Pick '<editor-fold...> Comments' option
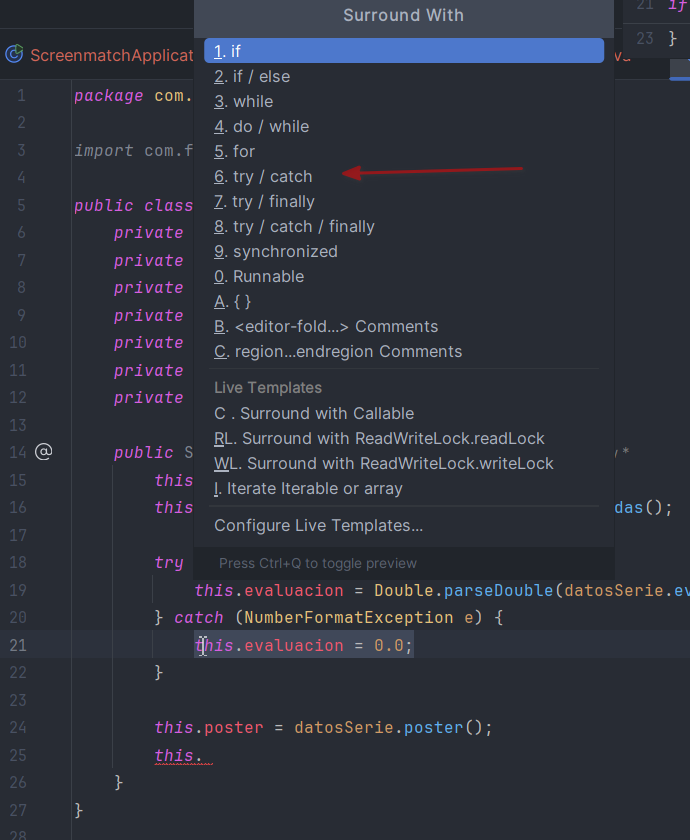The image size is (690, 840). pos(404,326)
